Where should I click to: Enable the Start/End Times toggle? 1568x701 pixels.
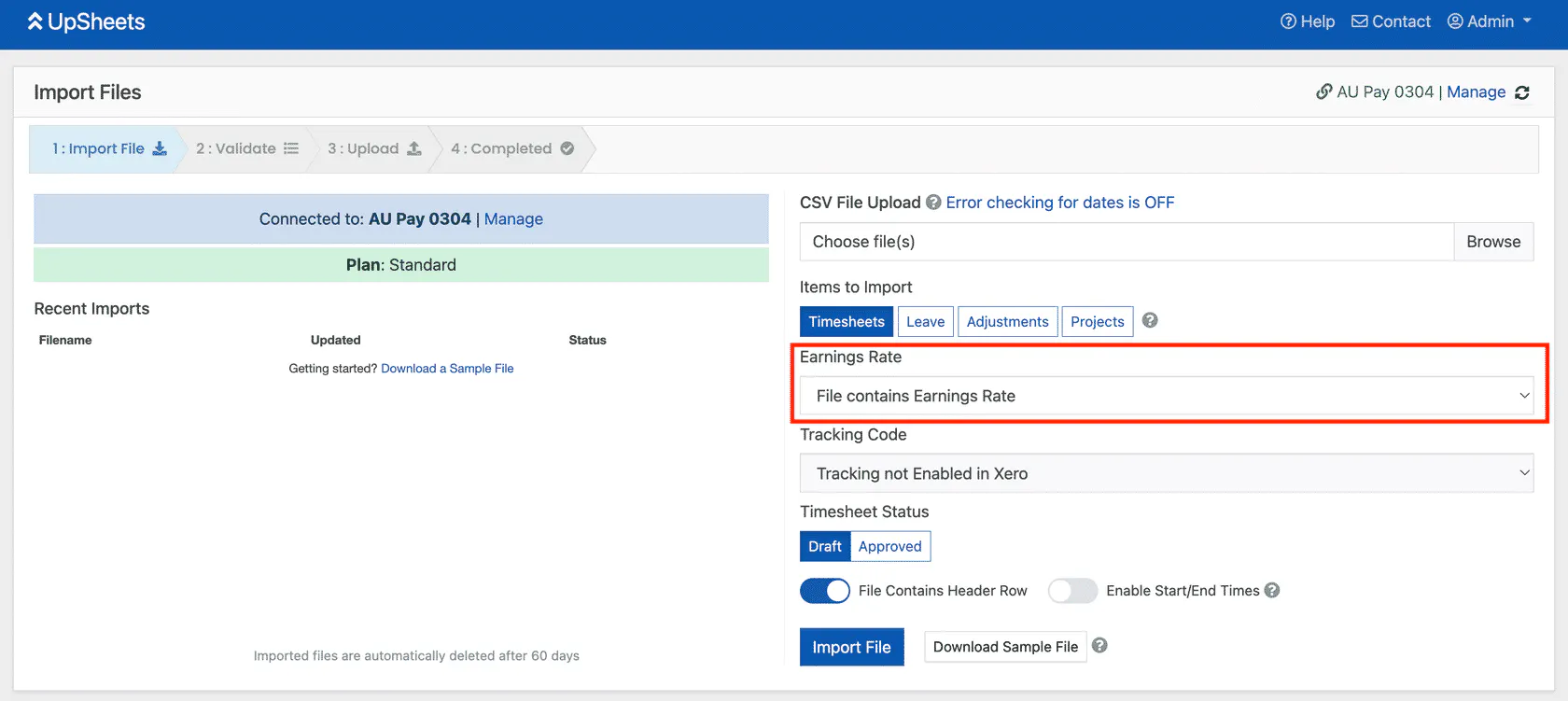tap(1072, 591)
